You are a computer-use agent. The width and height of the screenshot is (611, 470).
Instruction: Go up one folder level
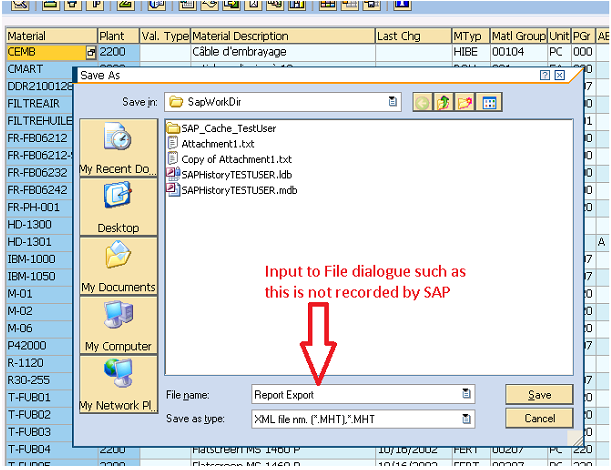(x=445, y=102)
